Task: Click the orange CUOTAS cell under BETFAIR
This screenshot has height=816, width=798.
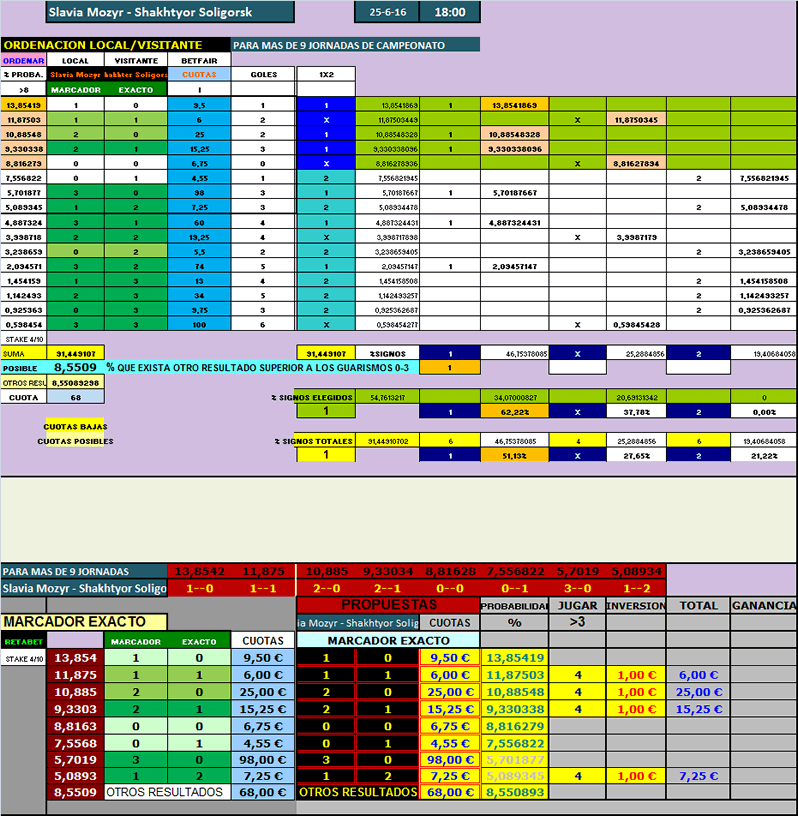Action: [199, 74]
